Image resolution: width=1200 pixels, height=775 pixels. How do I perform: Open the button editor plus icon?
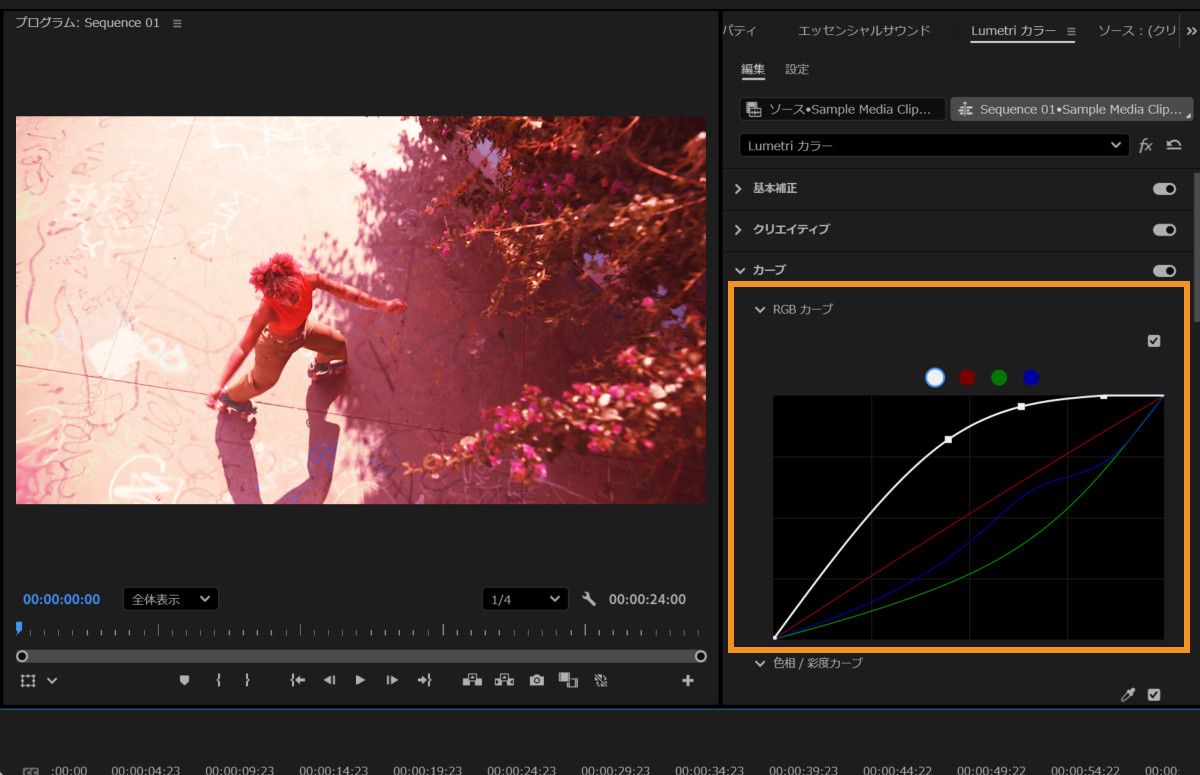pyautogui.click(x=688, y=681)
